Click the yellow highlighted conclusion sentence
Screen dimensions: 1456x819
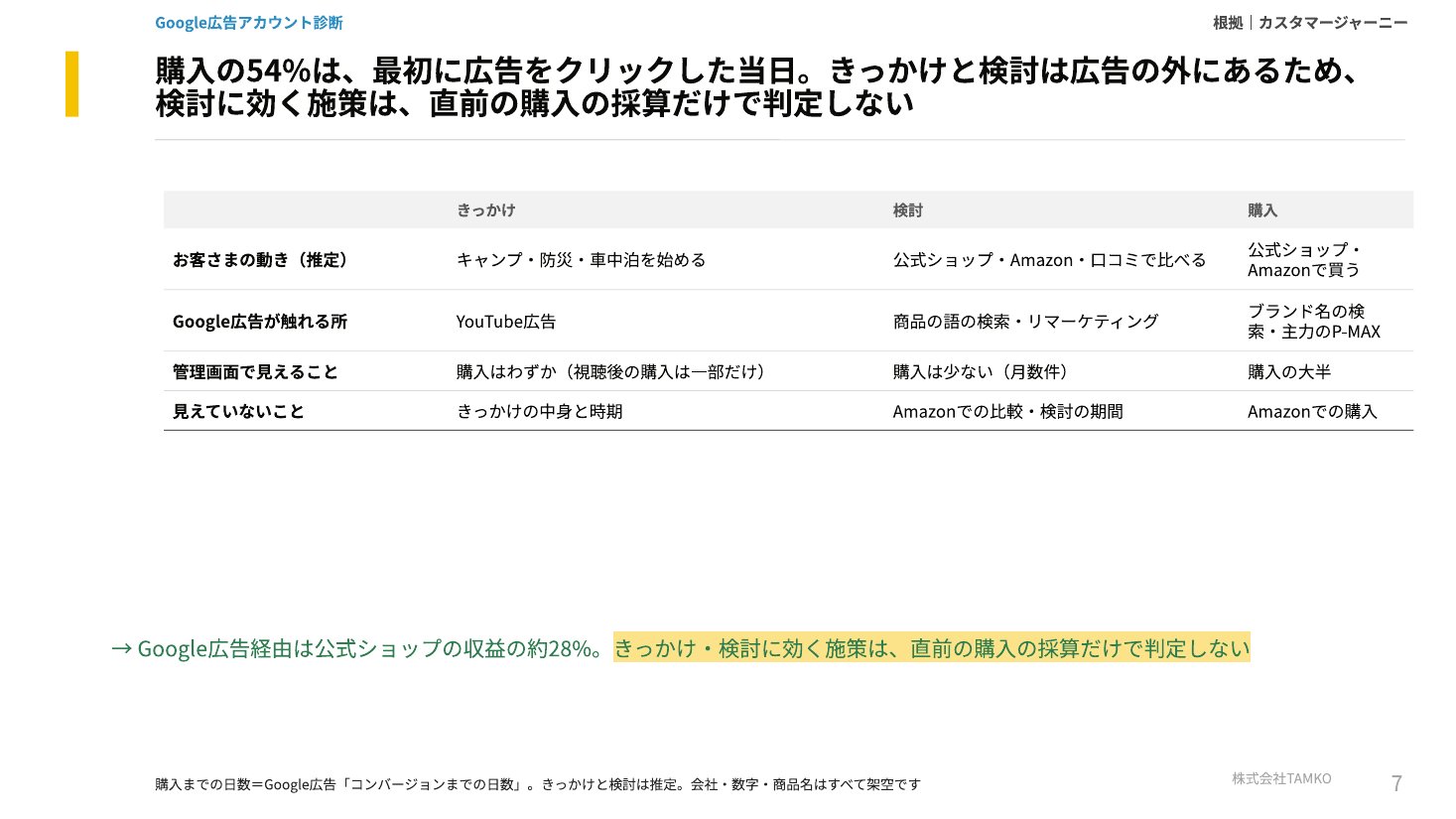pyautogui.click(x=932, y=648)
